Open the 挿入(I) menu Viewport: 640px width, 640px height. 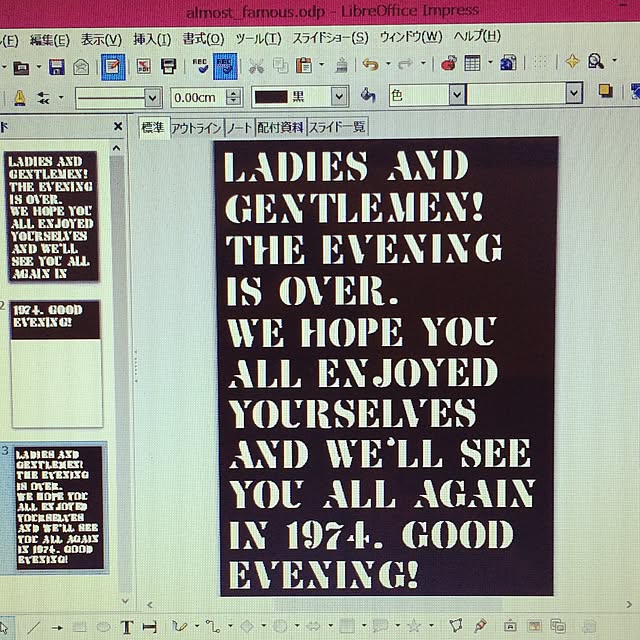[152, 39]
